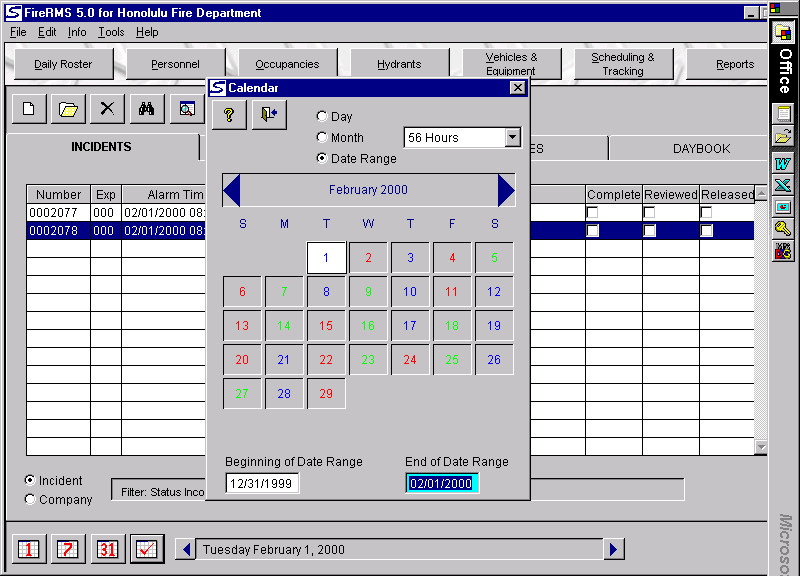Switch to the DAYBOOK tab
The width and height of the screenshot is (800, 576).
tap(701, 148)
